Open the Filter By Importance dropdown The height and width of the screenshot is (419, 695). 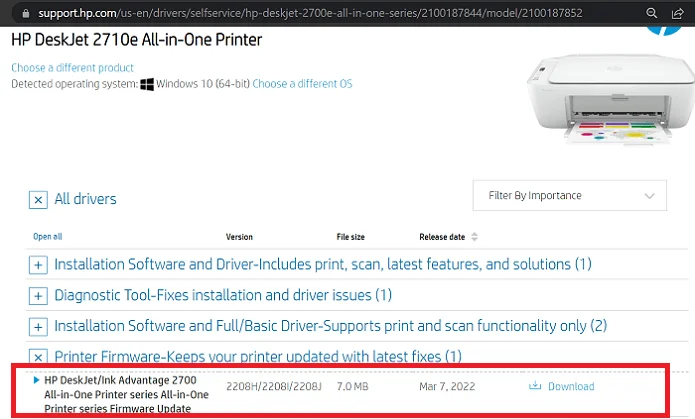[x=570, y=196]
